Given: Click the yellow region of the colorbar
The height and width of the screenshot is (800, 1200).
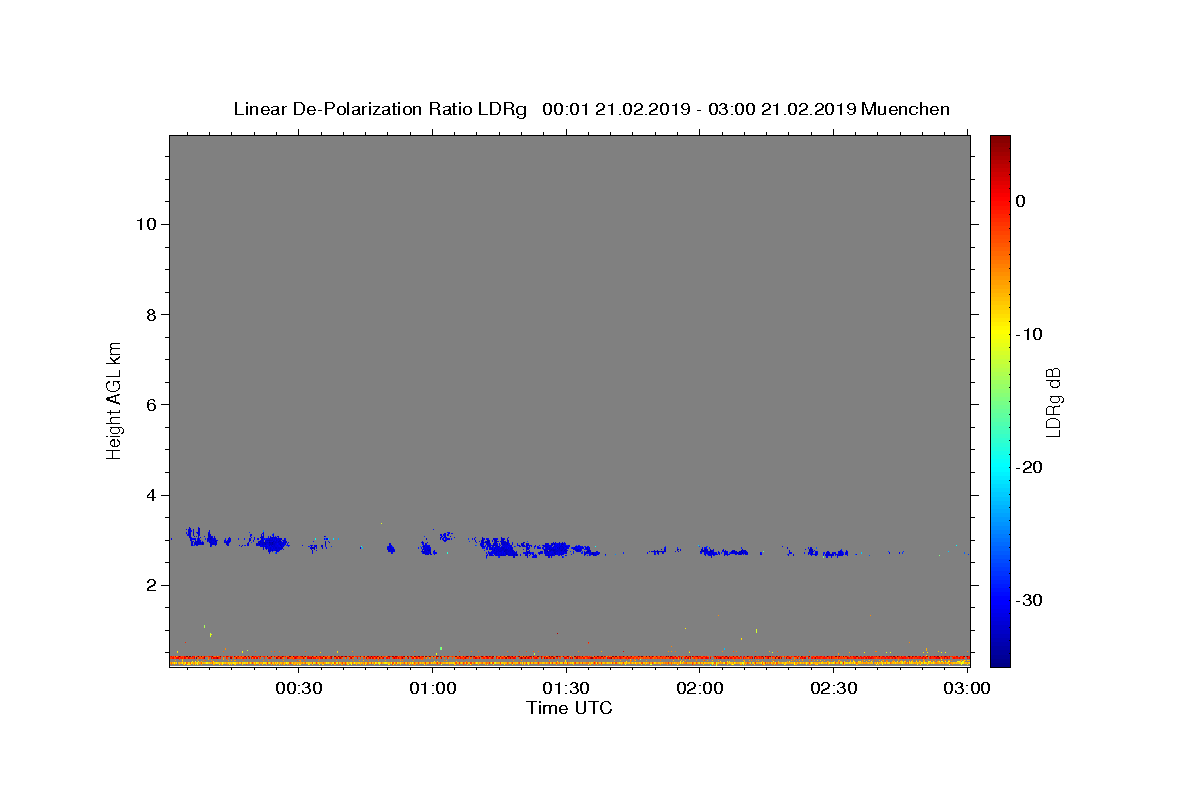Looking at the screenshot, I should click(1000, 330).
